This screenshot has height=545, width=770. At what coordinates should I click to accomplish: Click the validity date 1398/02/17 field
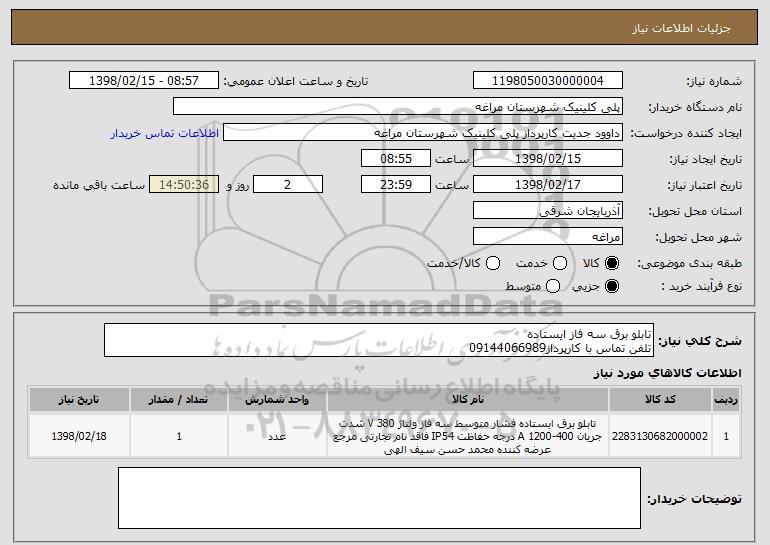547,184
